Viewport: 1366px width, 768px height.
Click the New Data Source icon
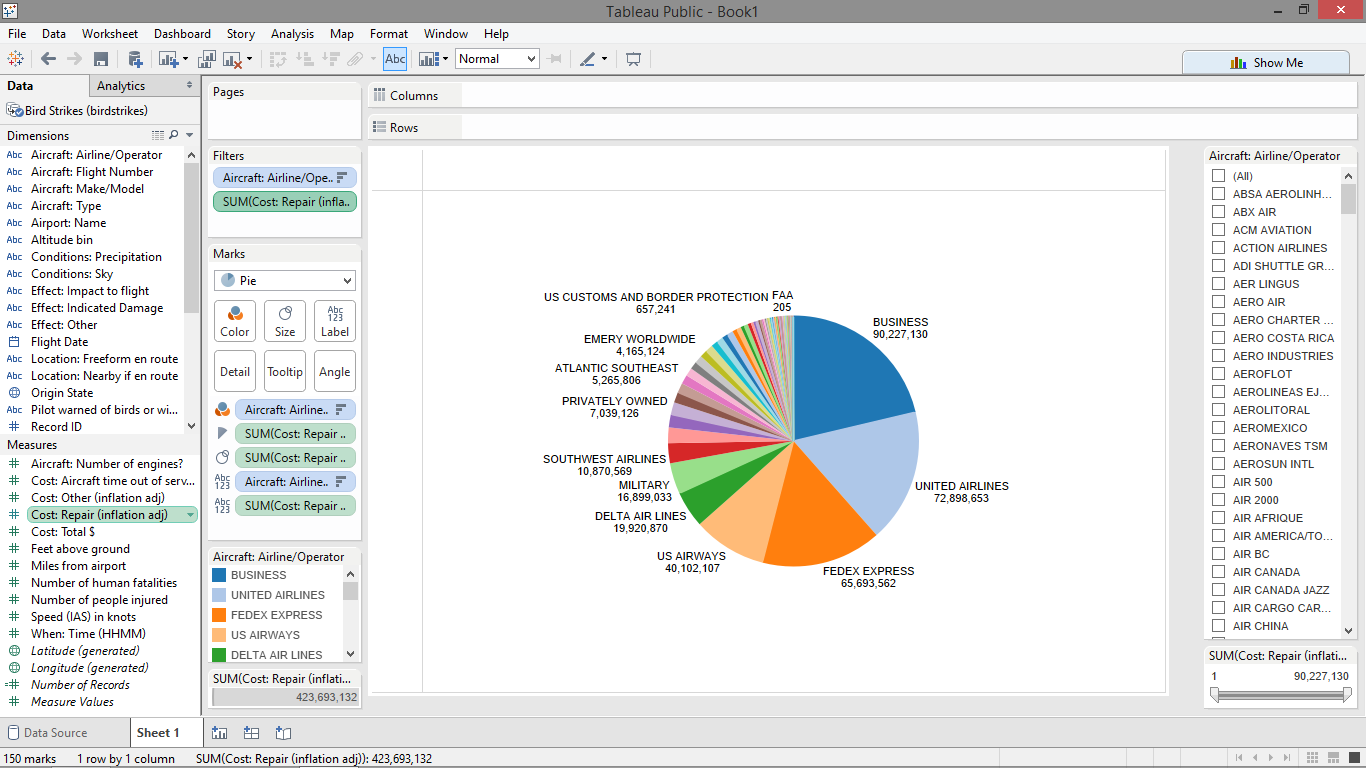(135, 59)
